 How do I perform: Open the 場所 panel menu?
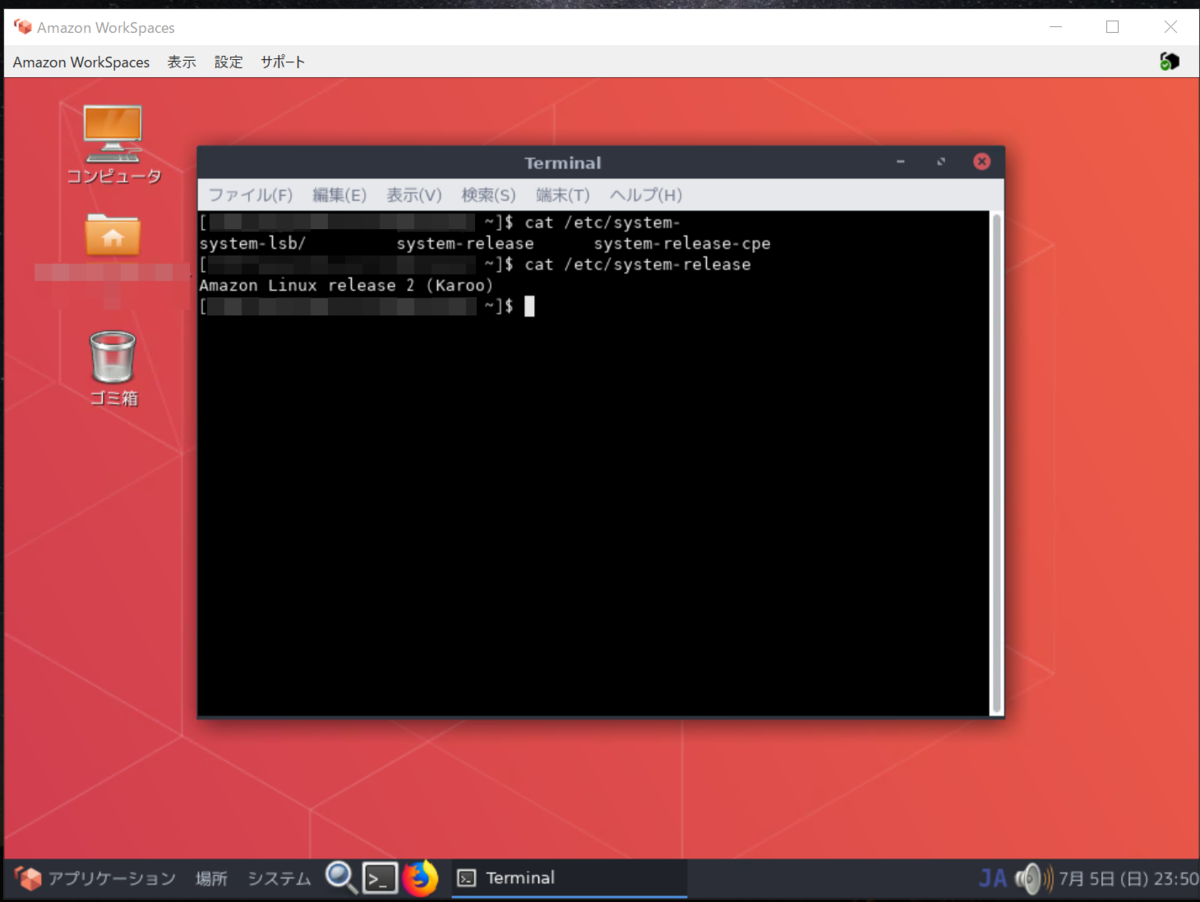click(211, 879)
